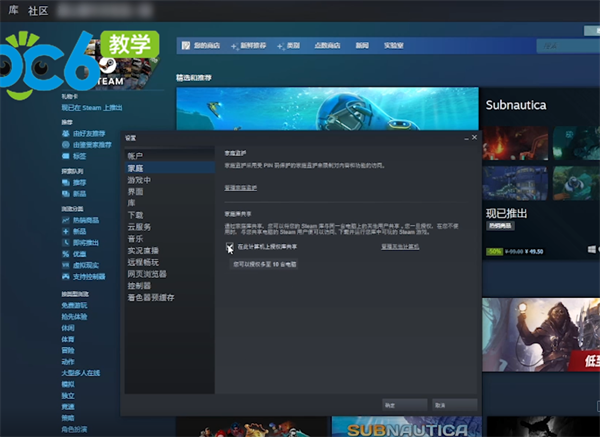Close the settings dialog window
Image resolution: width=600 pixels, height=437 pixels.
click(x=474, y=137)
